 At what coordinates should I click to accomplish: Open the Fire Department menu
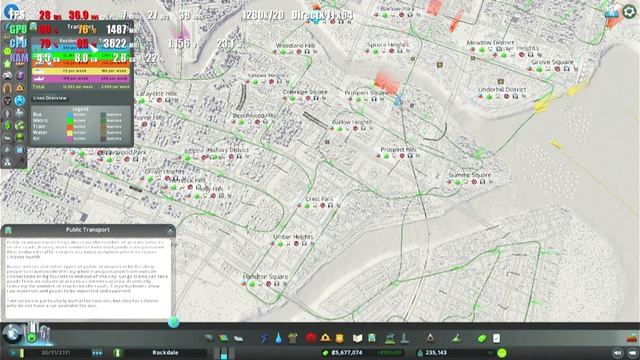(325, 338)
